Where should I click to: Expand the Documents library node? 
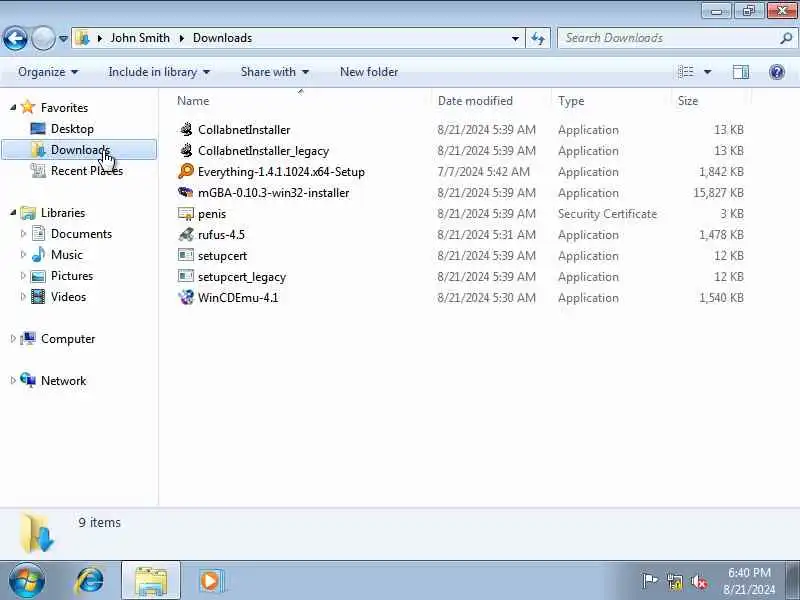click(23, 234)
